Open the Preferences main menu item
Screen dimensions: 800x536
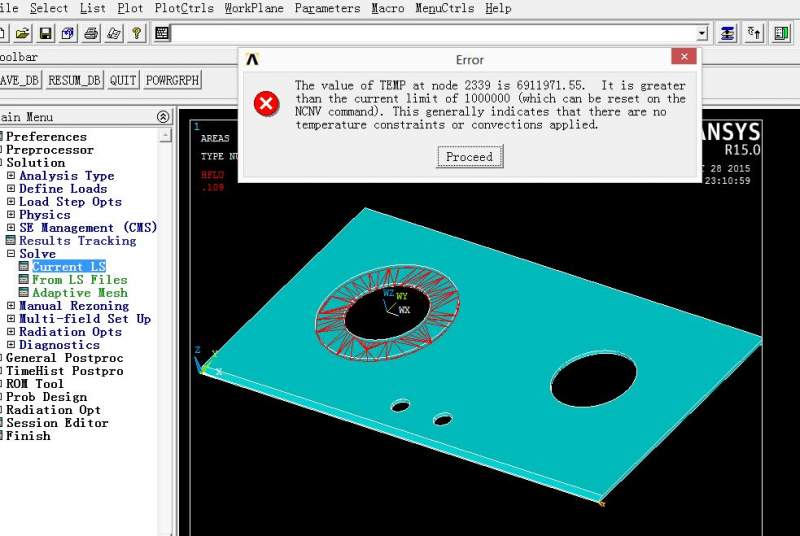pos(46,137)
